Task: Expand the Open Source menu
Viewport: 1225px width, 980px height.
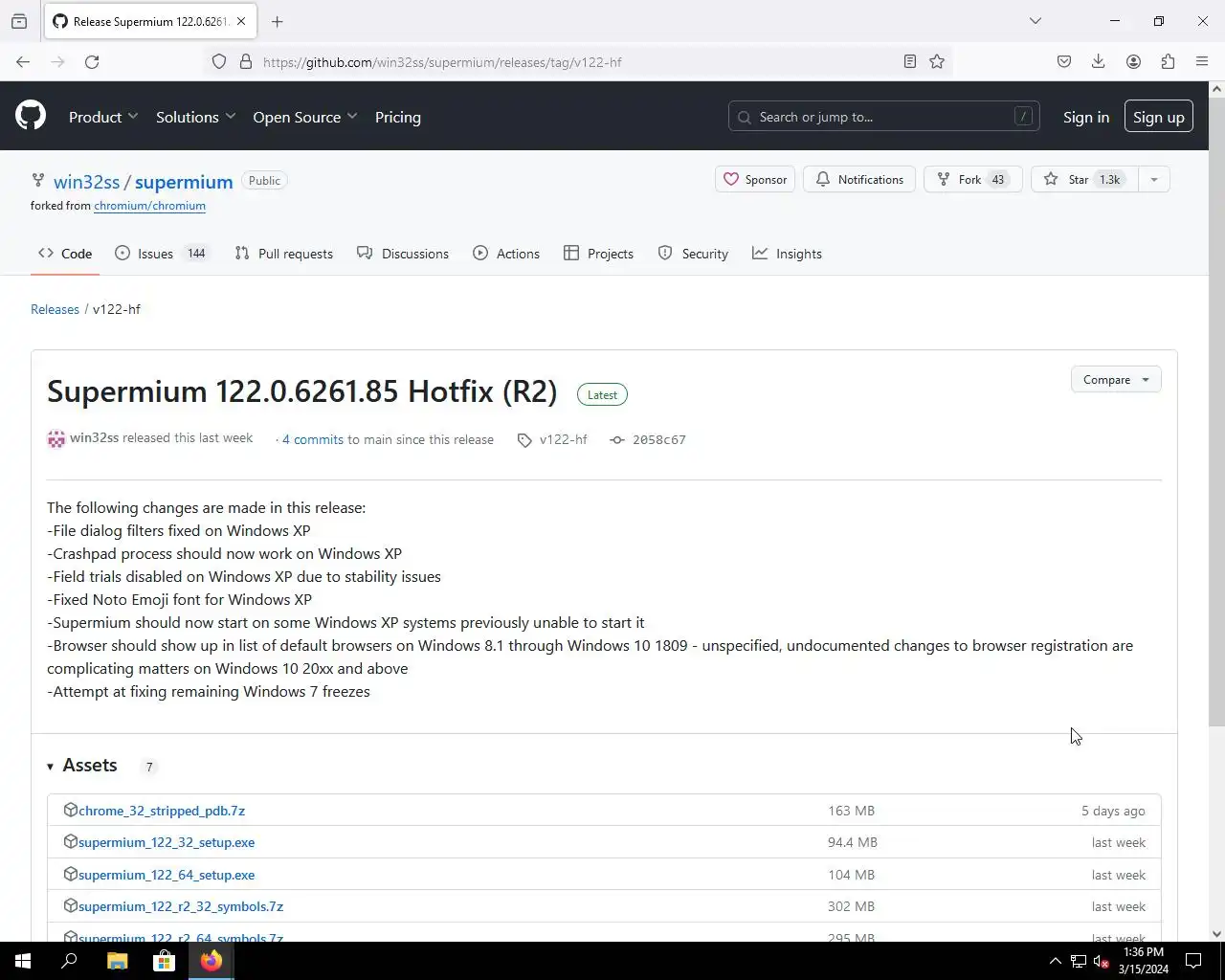Action: point(305,117)
